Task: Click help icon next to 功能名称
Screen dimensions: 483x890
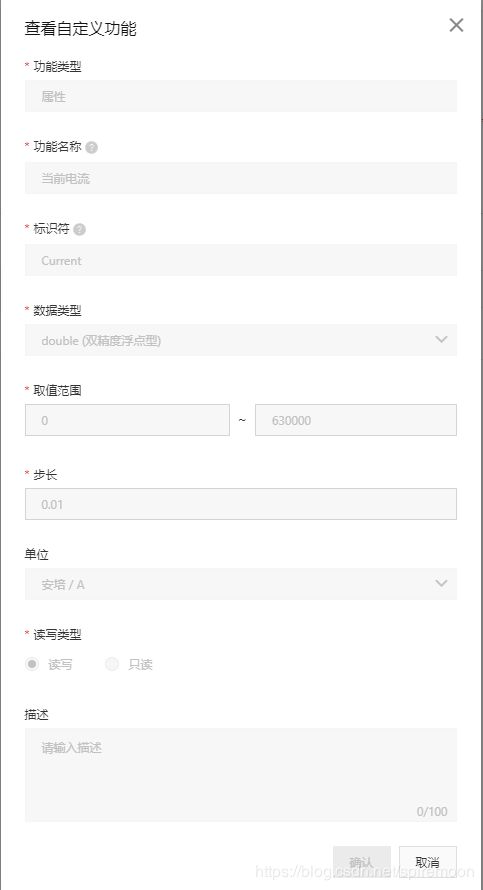Action: (91, 148)
